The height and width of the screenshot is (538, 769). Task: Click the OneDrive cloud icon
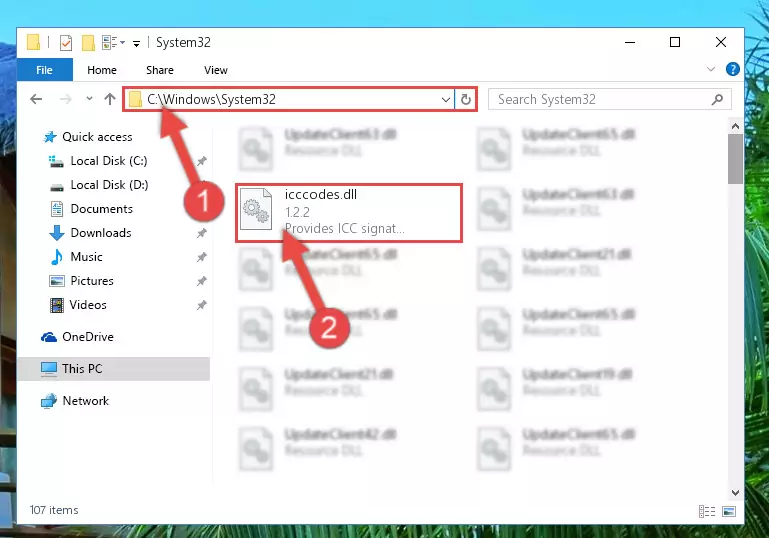click(49, 337)
